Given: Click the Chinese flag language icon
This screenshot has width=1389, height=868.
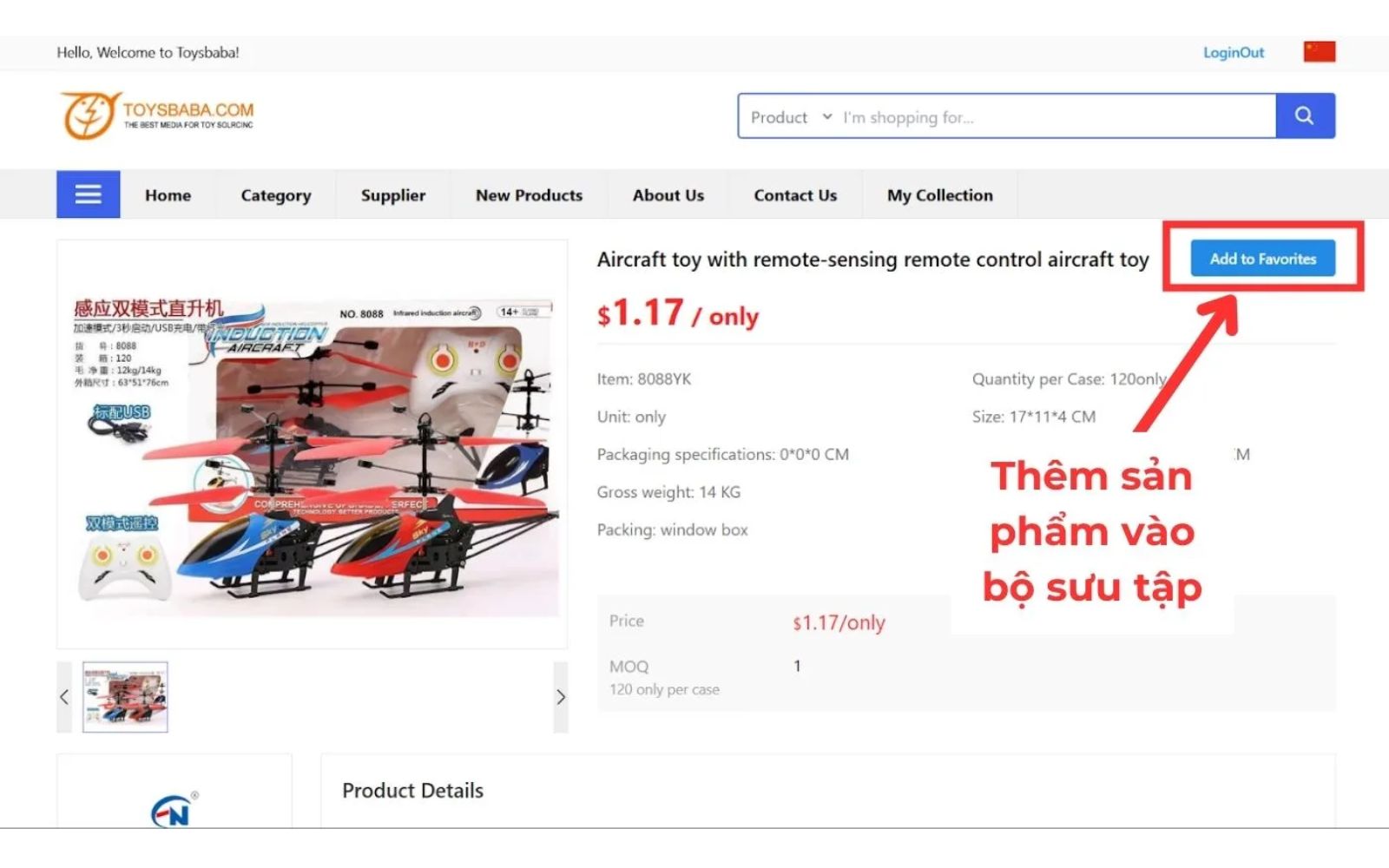Looking at the screenshot, I should [x=1319, y=52].
